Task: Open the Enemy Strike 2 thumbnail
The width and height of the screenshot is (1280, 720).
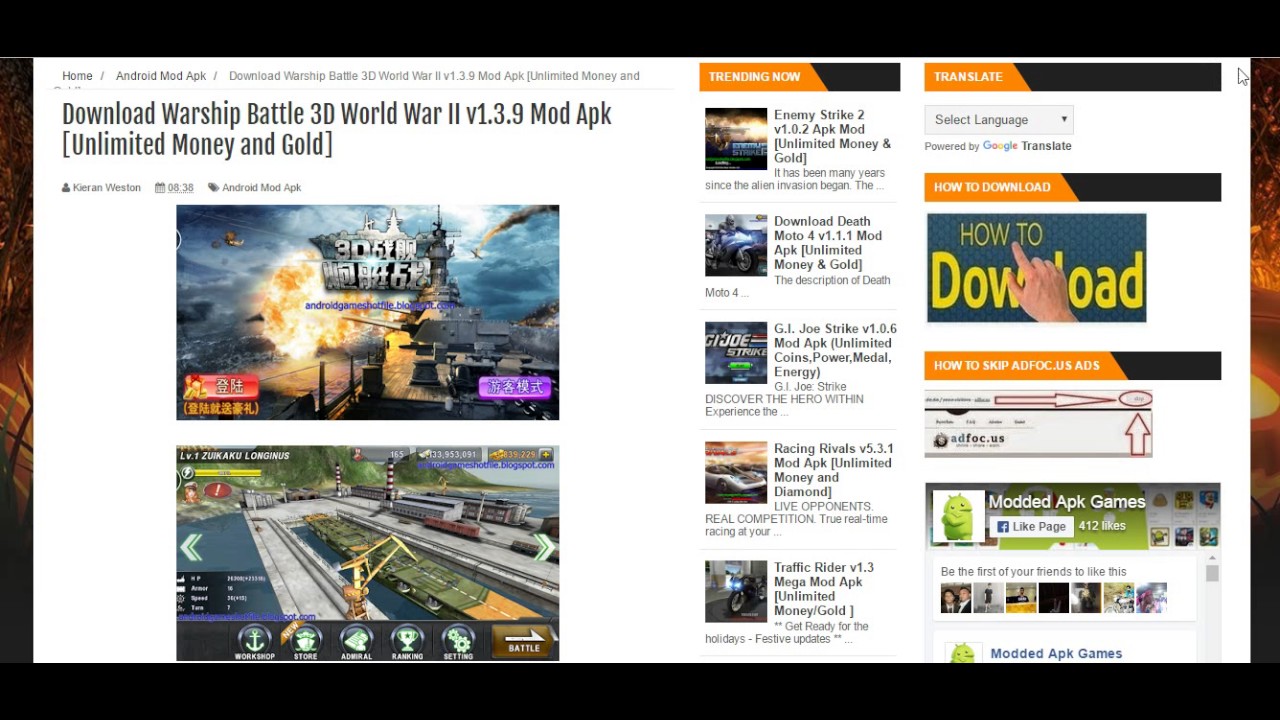Action: 736,139
